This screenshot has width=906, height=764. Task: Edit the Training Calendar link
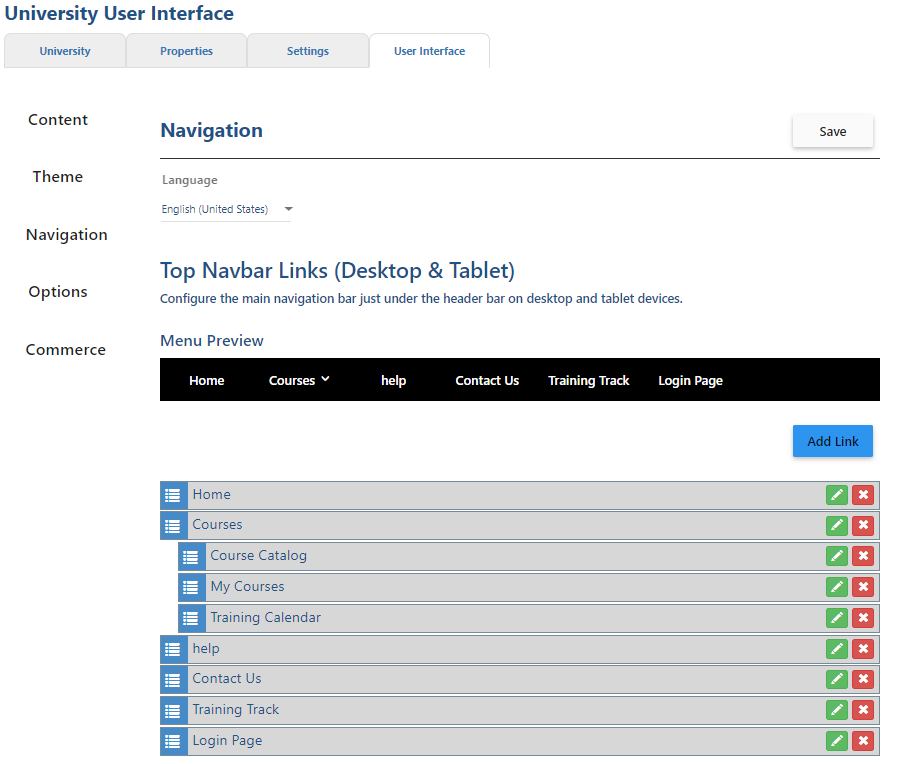pos(836,618)
